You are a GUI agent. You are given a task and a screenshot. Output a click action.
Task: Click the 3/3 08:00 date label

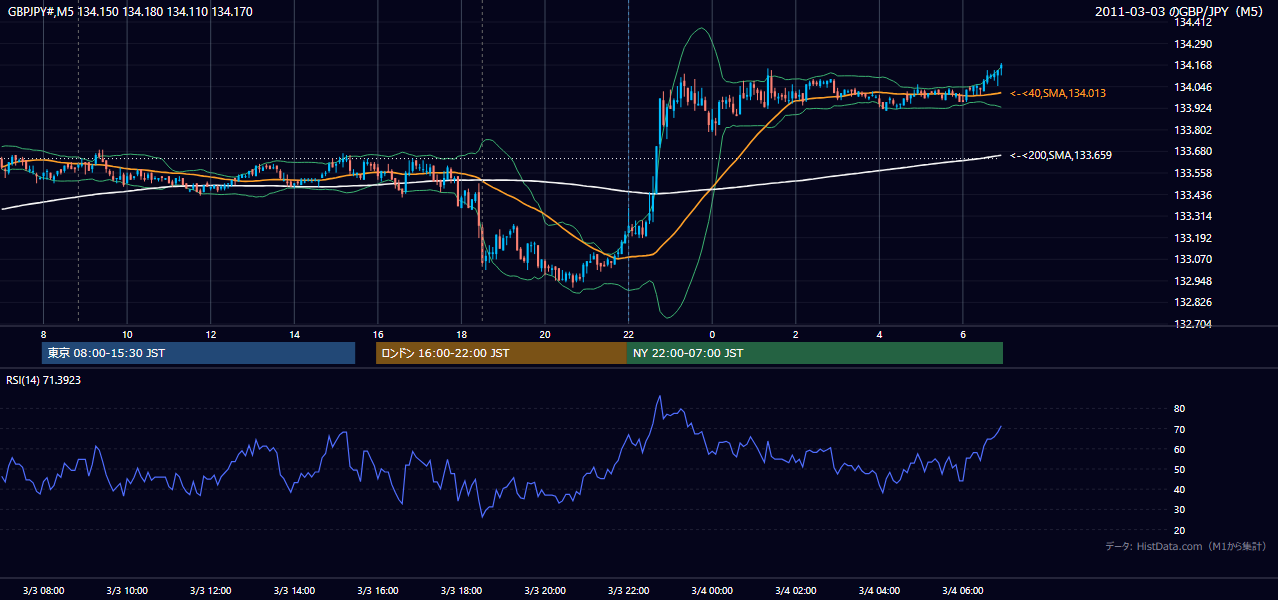click(x=43, y=590)
